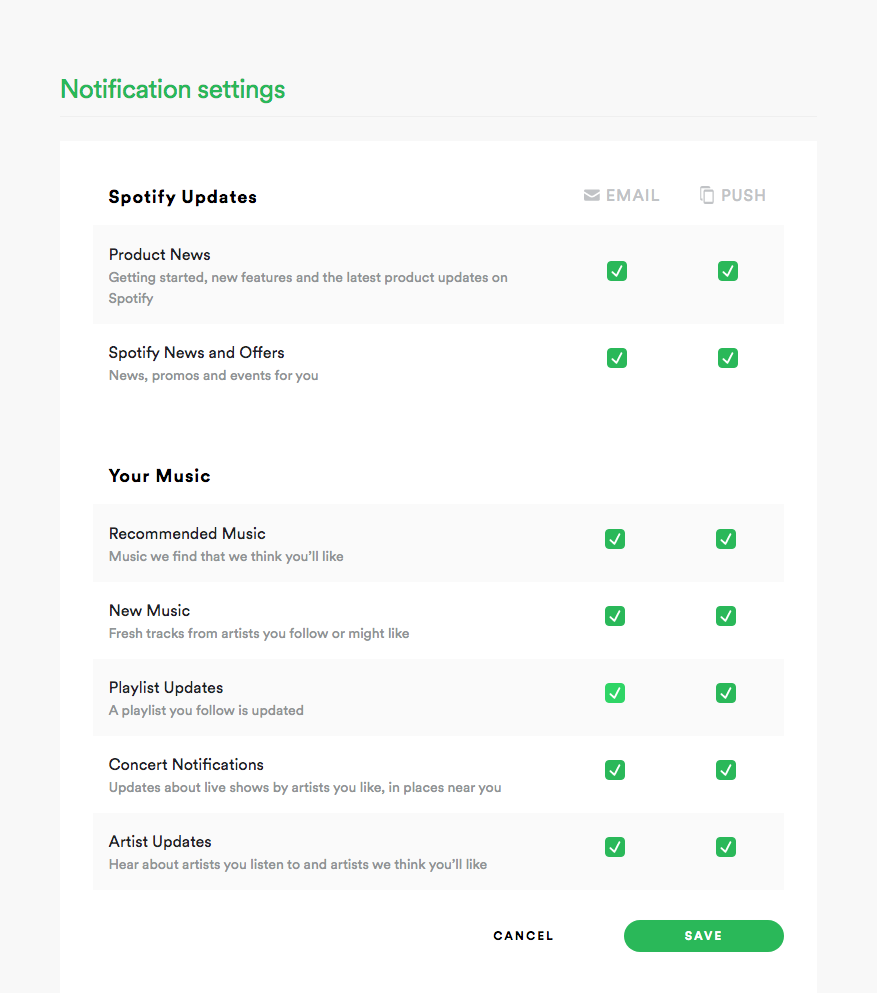Toggle Recommended Music email checkbox
This screenshot has width=877, height=993.
point(615,539)
